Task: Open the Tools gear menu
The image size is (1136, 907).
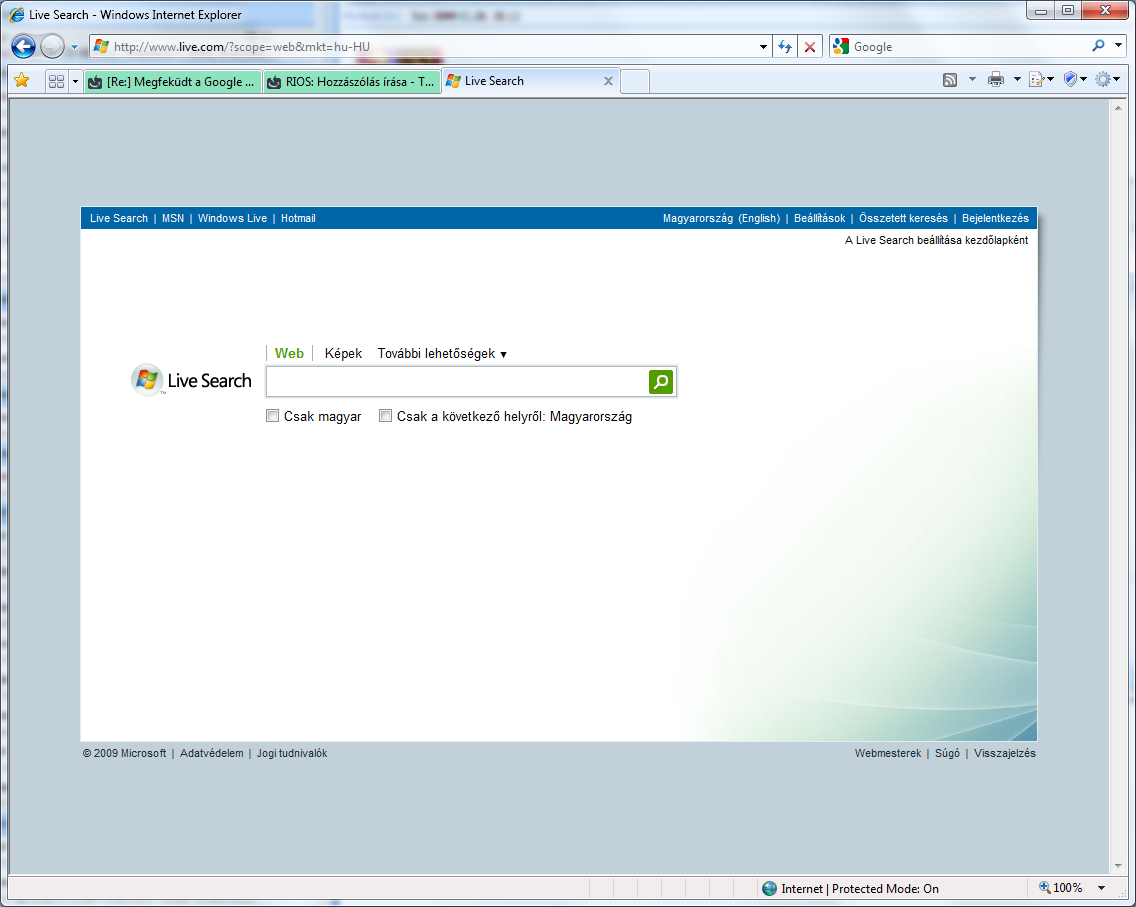Action: [1107, 80]
